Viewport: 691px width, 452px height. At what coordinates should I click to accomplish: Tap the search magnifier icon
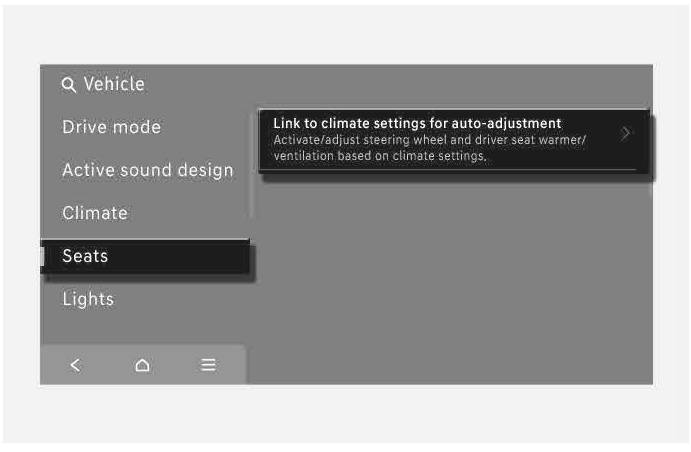(x=68, y=85)
